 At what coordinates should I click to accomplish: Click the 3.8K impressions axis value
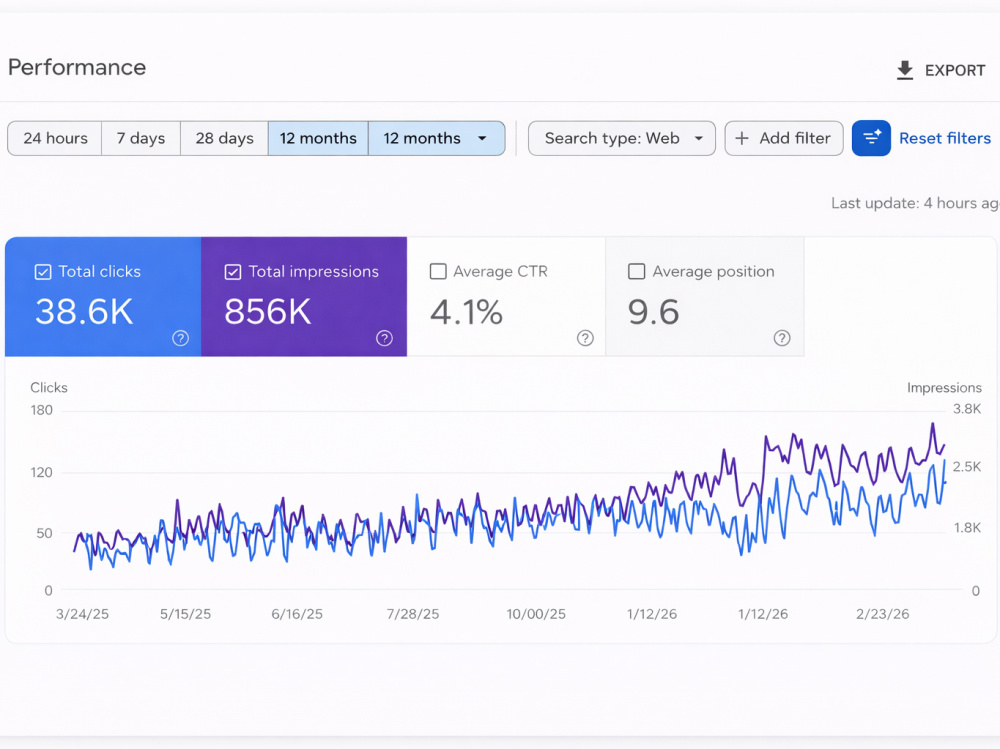click(967, 409)
